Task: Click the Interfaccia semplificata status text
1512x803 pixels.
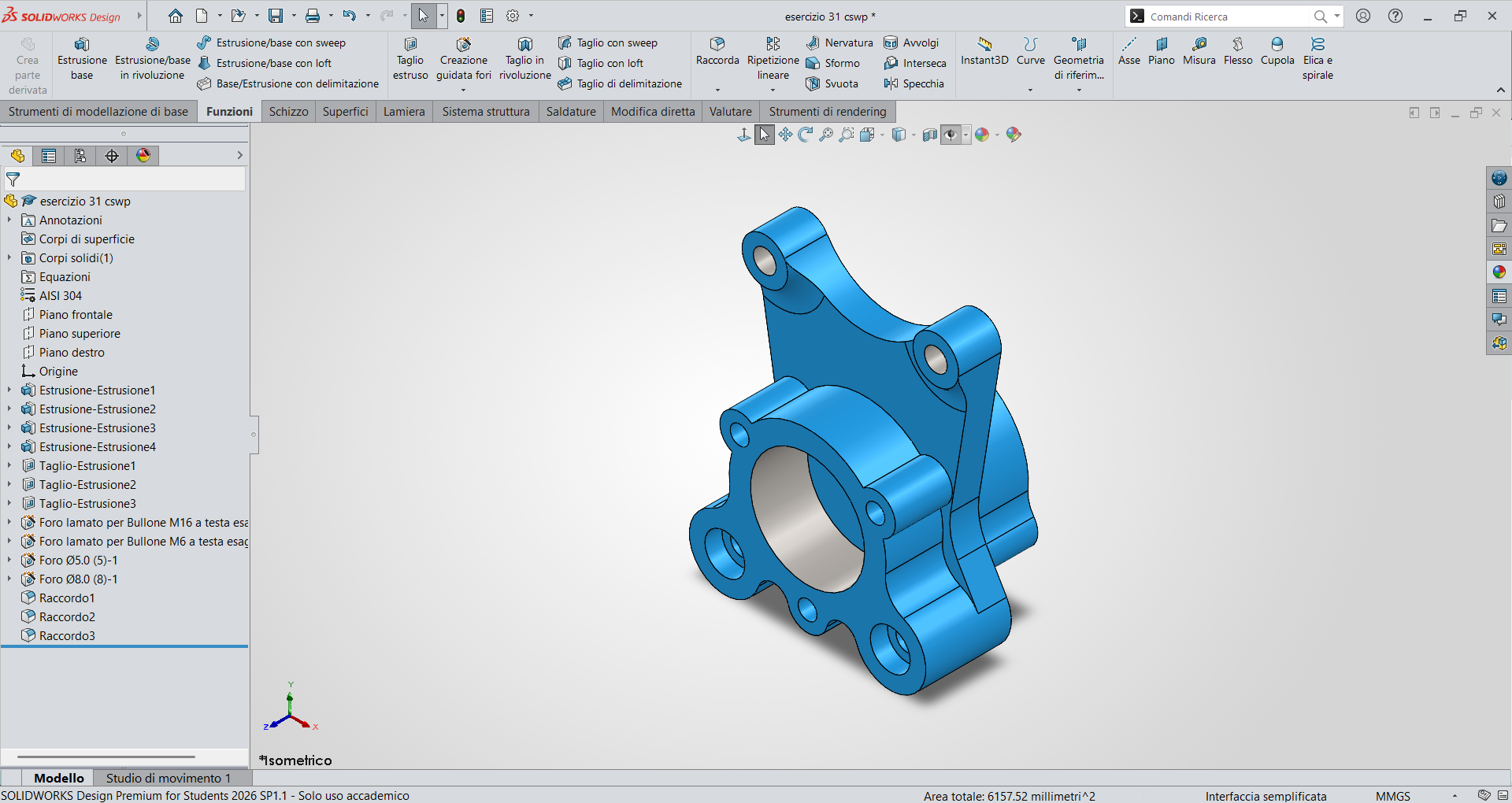Action: (1266, 796)
